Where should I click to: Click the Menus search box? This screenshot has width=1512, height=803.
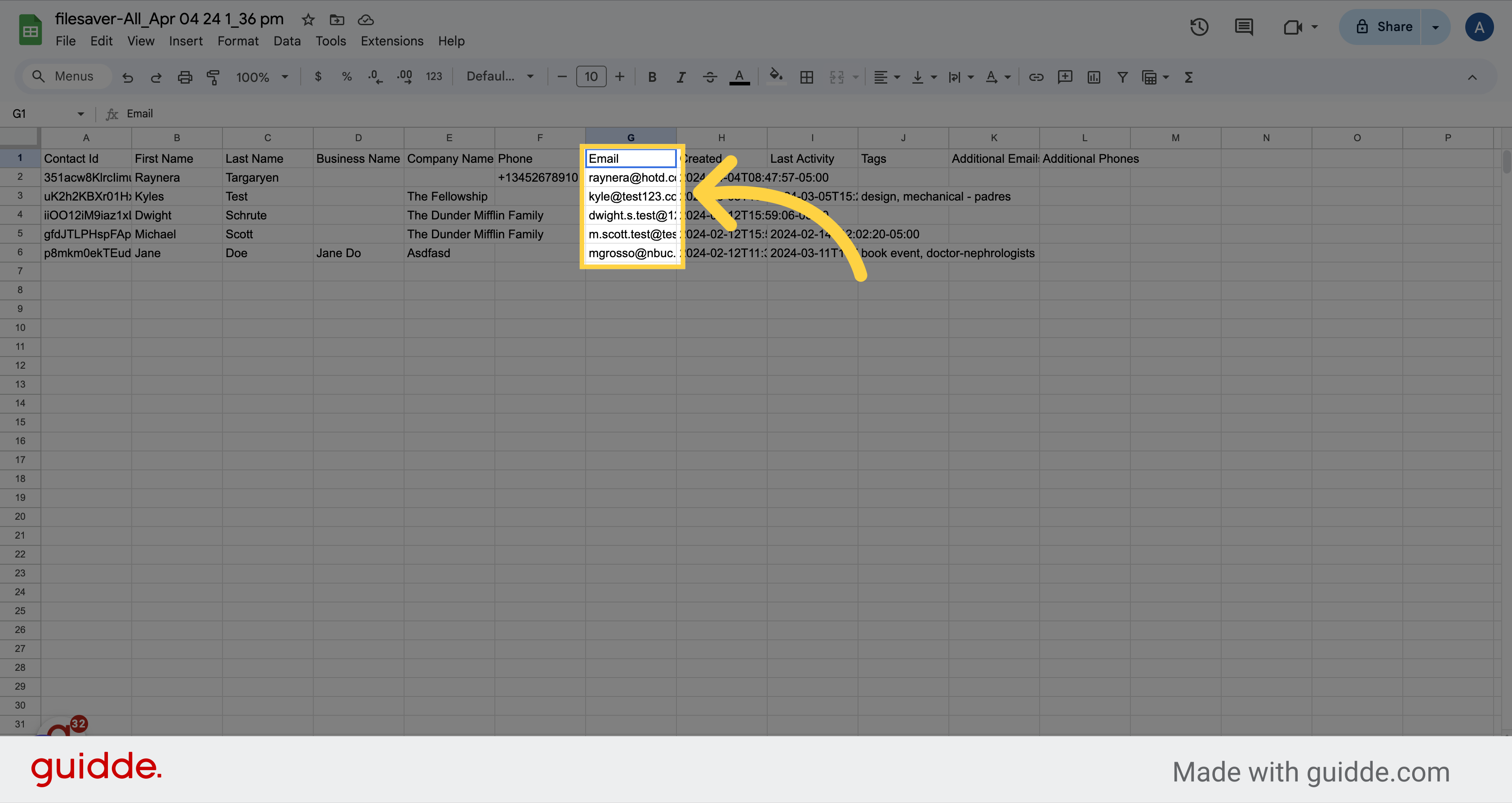click(x=67, y=76)
